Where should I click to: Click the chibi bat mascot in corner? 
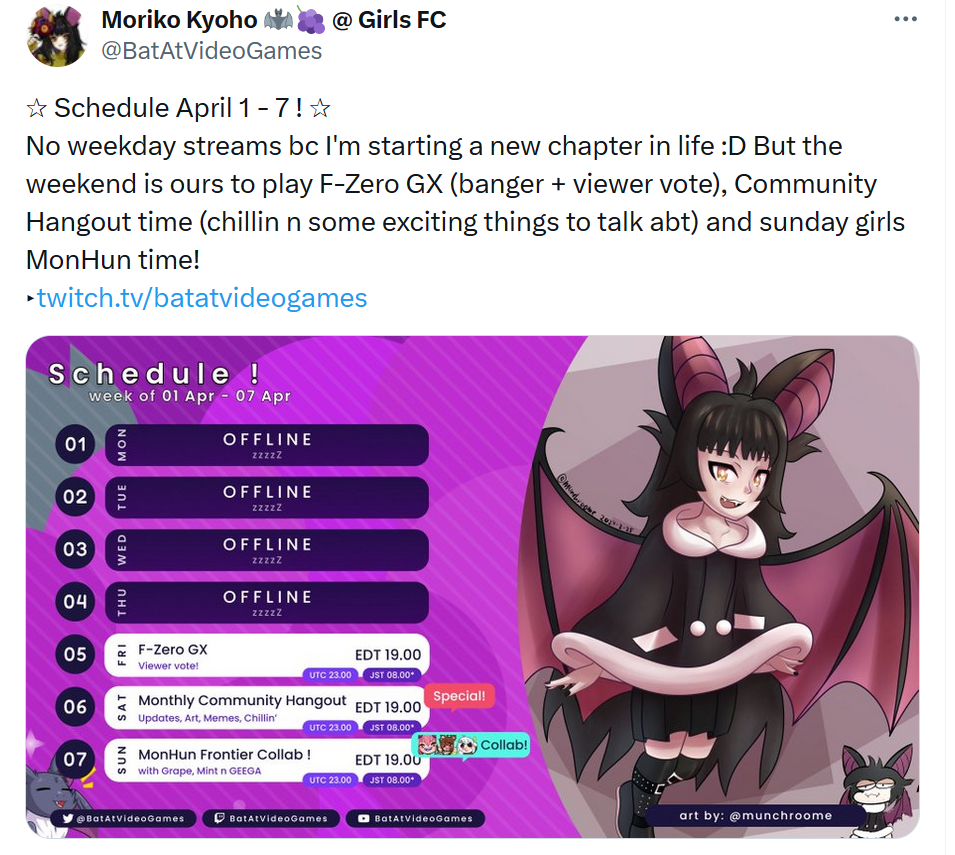click(877, 786)
